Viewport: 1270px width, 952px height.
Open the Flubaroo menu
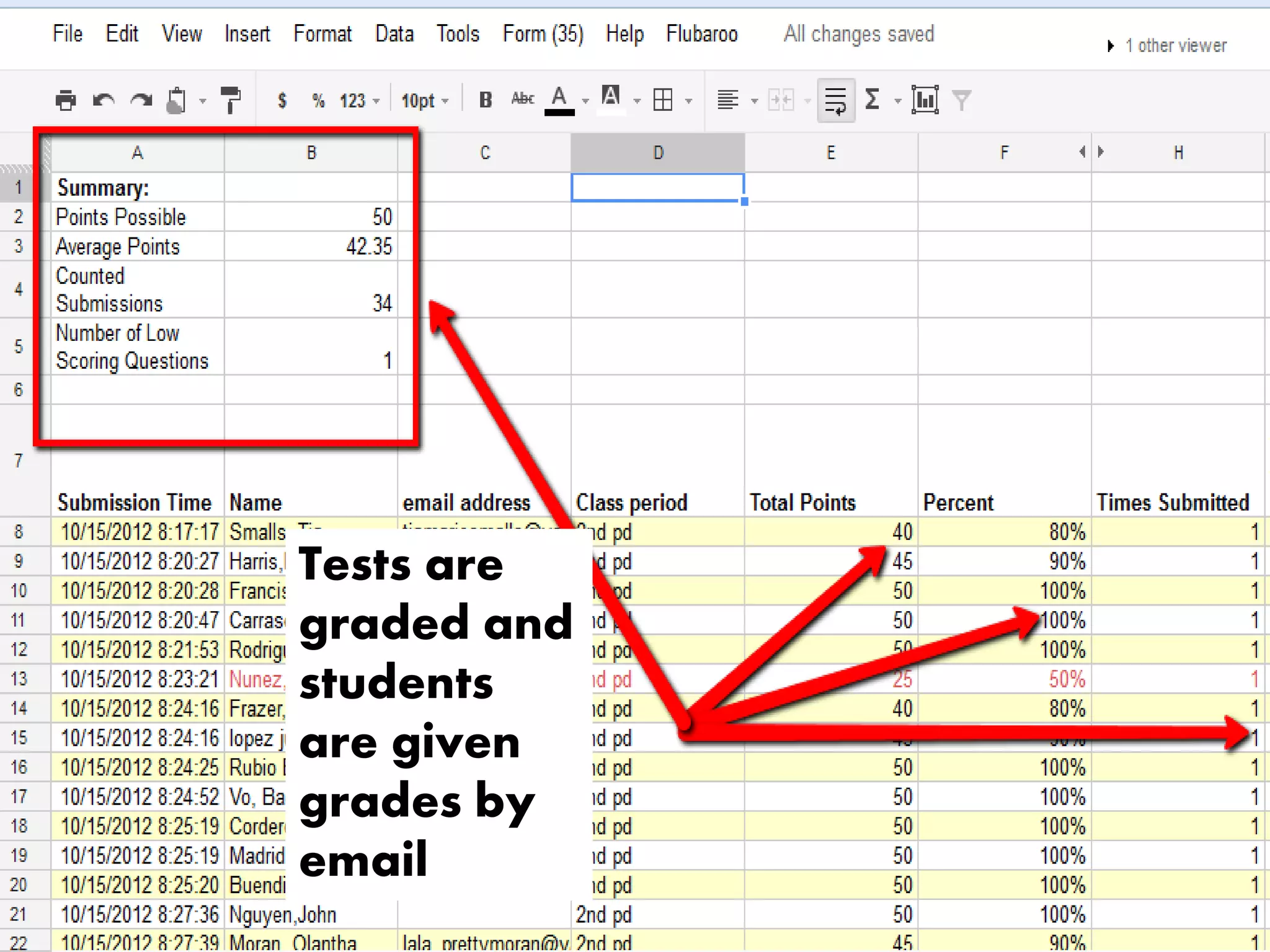coord(702,33)
